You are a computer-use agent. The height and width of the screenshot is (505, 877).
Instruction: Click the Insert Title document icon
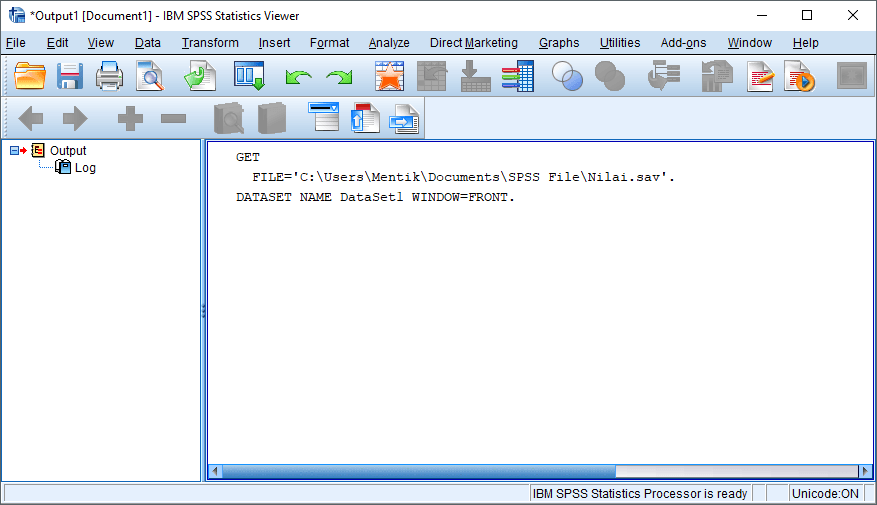point(365,117)
